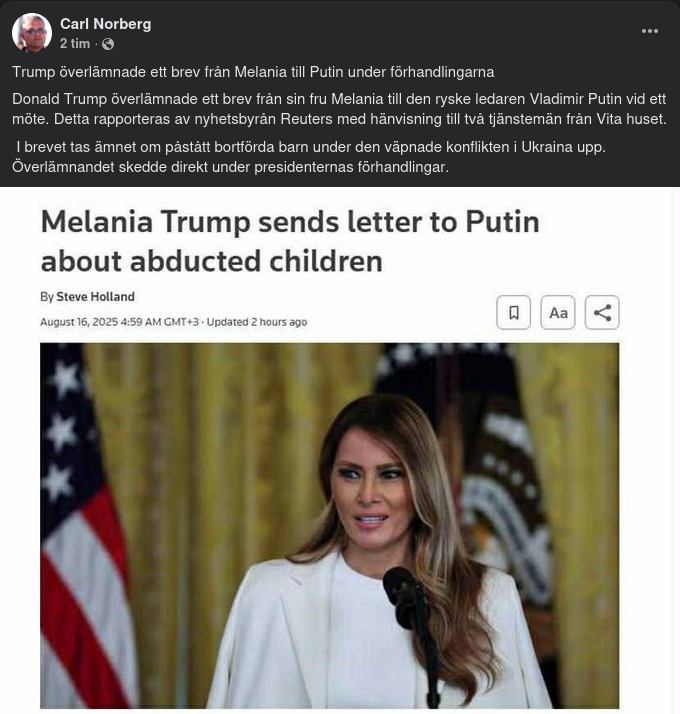The image size is (680, 714).
Task: Click Melania's face in the article photo
Action: (x=372, y=492)
